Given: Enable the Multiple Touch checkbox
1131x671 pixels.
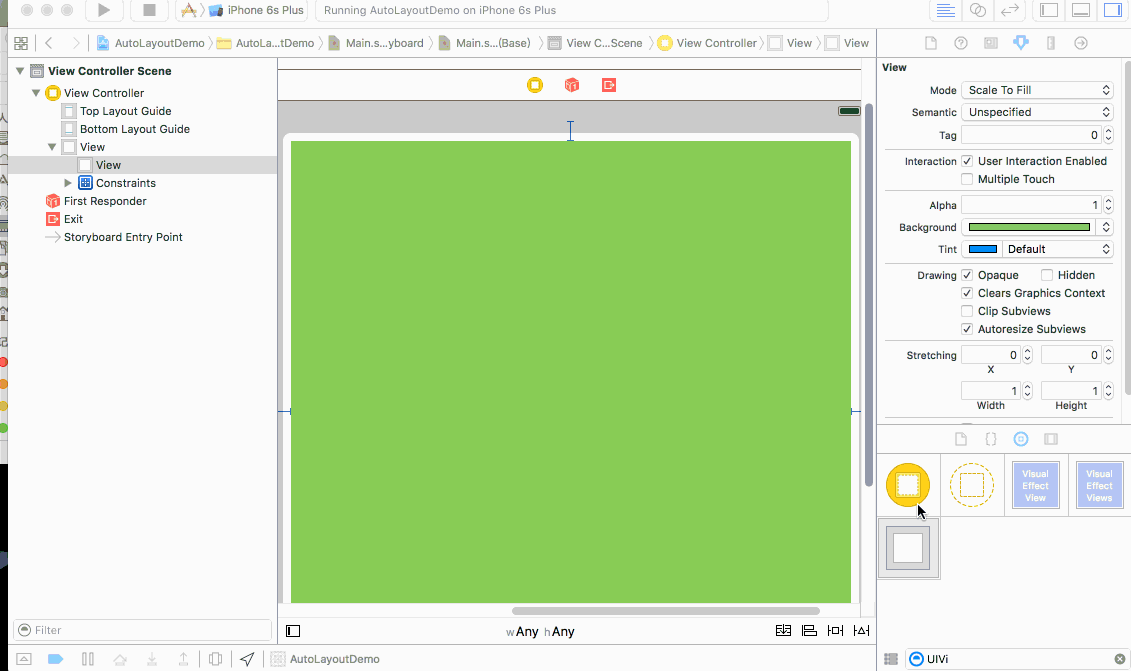Looking at the screenshot, I should (x=967, y=179).
